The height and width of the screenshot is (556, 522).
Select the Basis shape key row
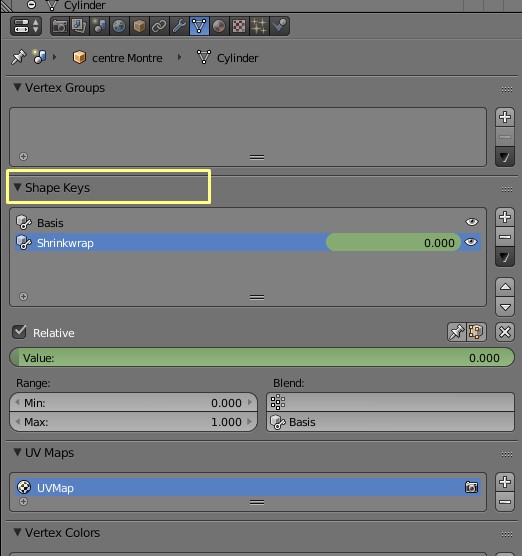tap(248, 223)
